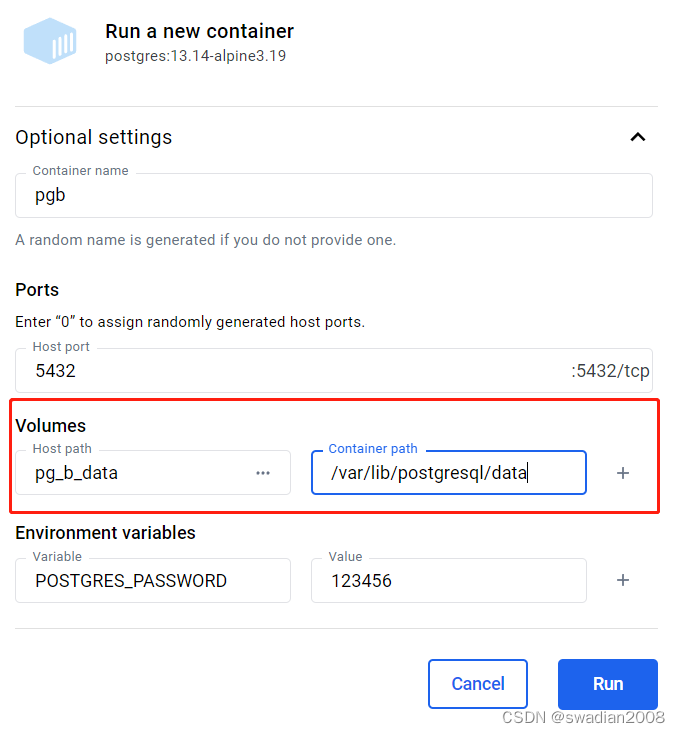Screen dimensions: 680x733
Task: Select the environment Variable name field
Action: pos(152,581)
